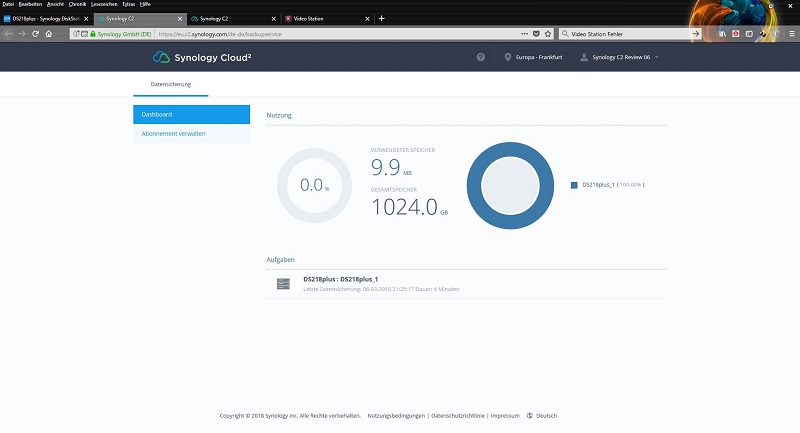Open the Lesezeichen menu
800x433 pixels.
[x=104, y=4]
